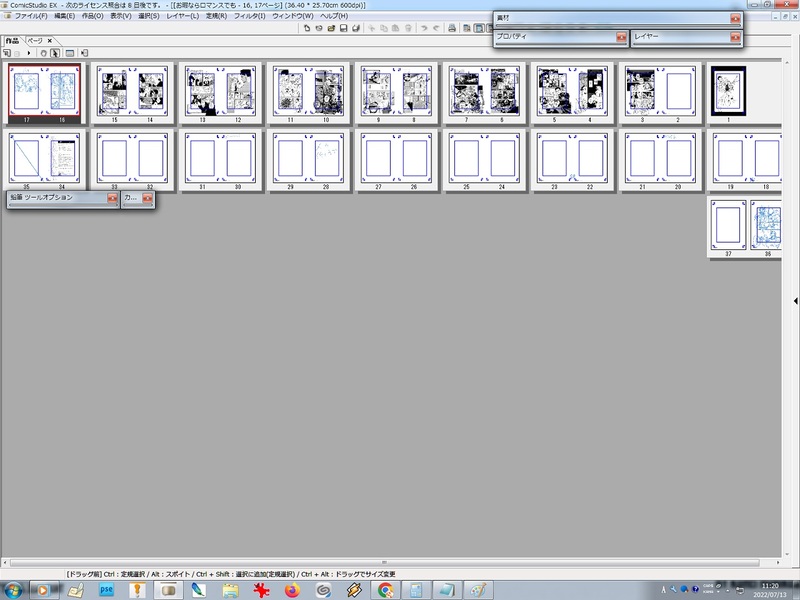Expand the side panel with the right-edge arrow
The width and height of the screenshot is (800, 600).
[795, 301]
